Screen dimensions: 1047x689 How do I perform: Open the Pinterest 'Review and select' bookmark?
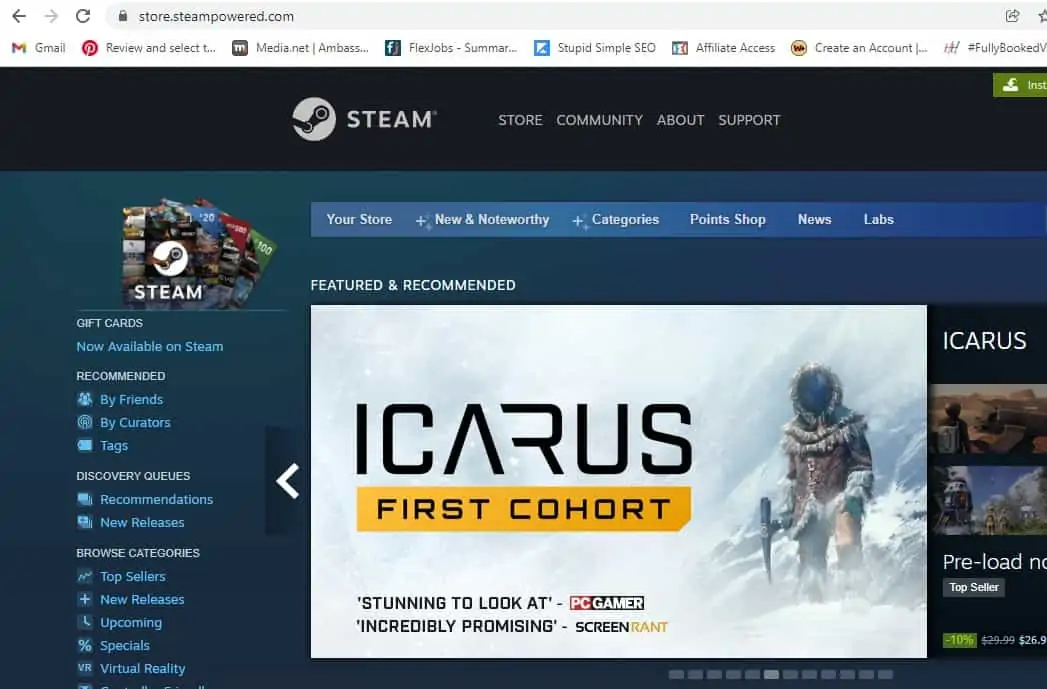point(149,48)
